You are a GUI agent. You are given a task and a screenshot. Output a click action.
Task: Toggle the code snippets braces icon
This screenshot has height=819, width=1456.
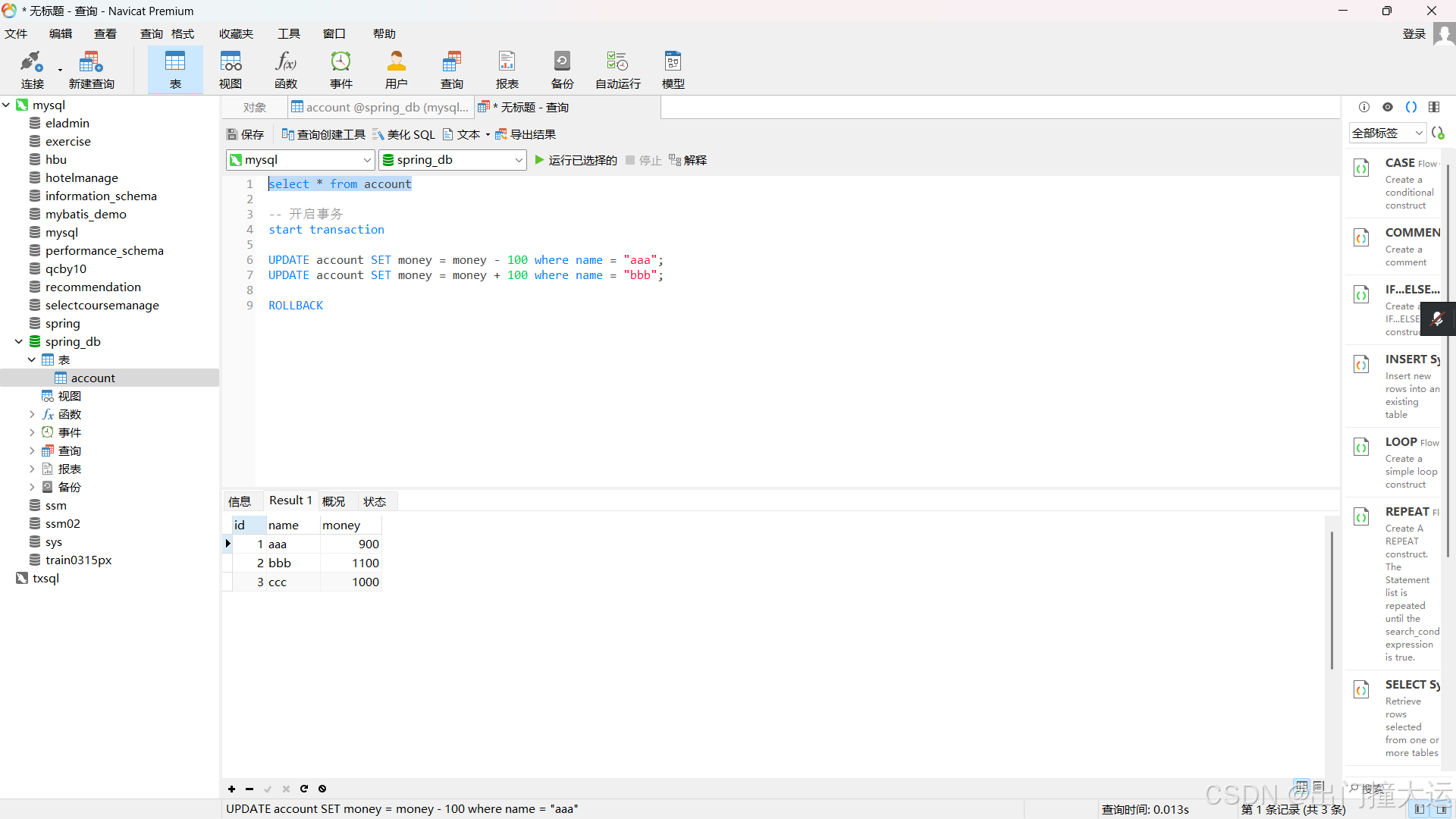click(x=1411, y=107)
